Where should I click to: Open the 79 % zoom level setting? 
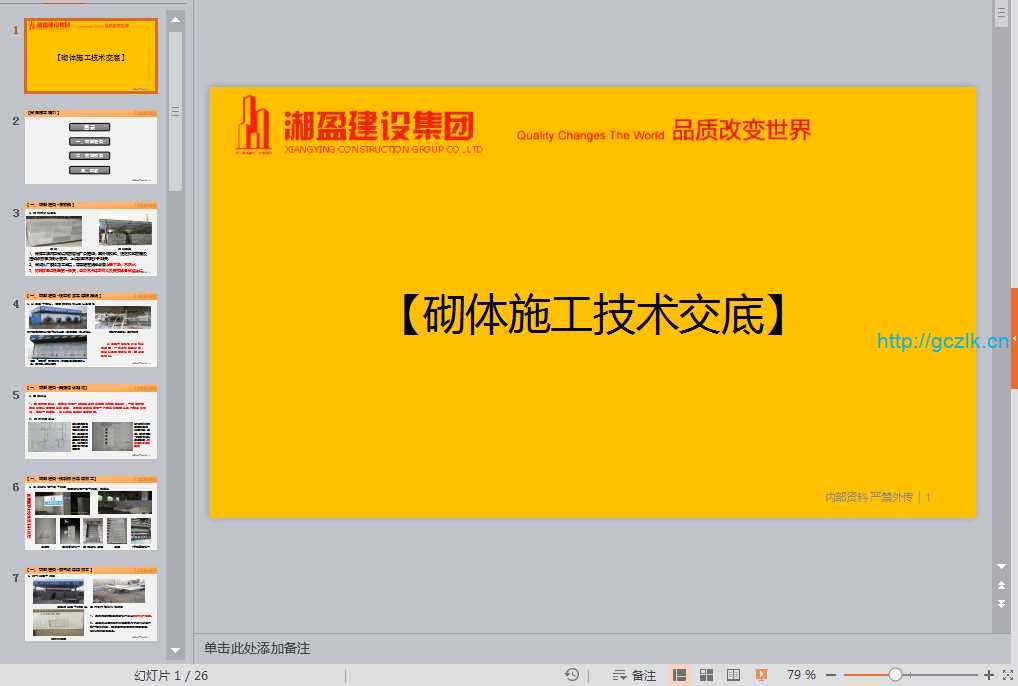click(x=801, y=675)
